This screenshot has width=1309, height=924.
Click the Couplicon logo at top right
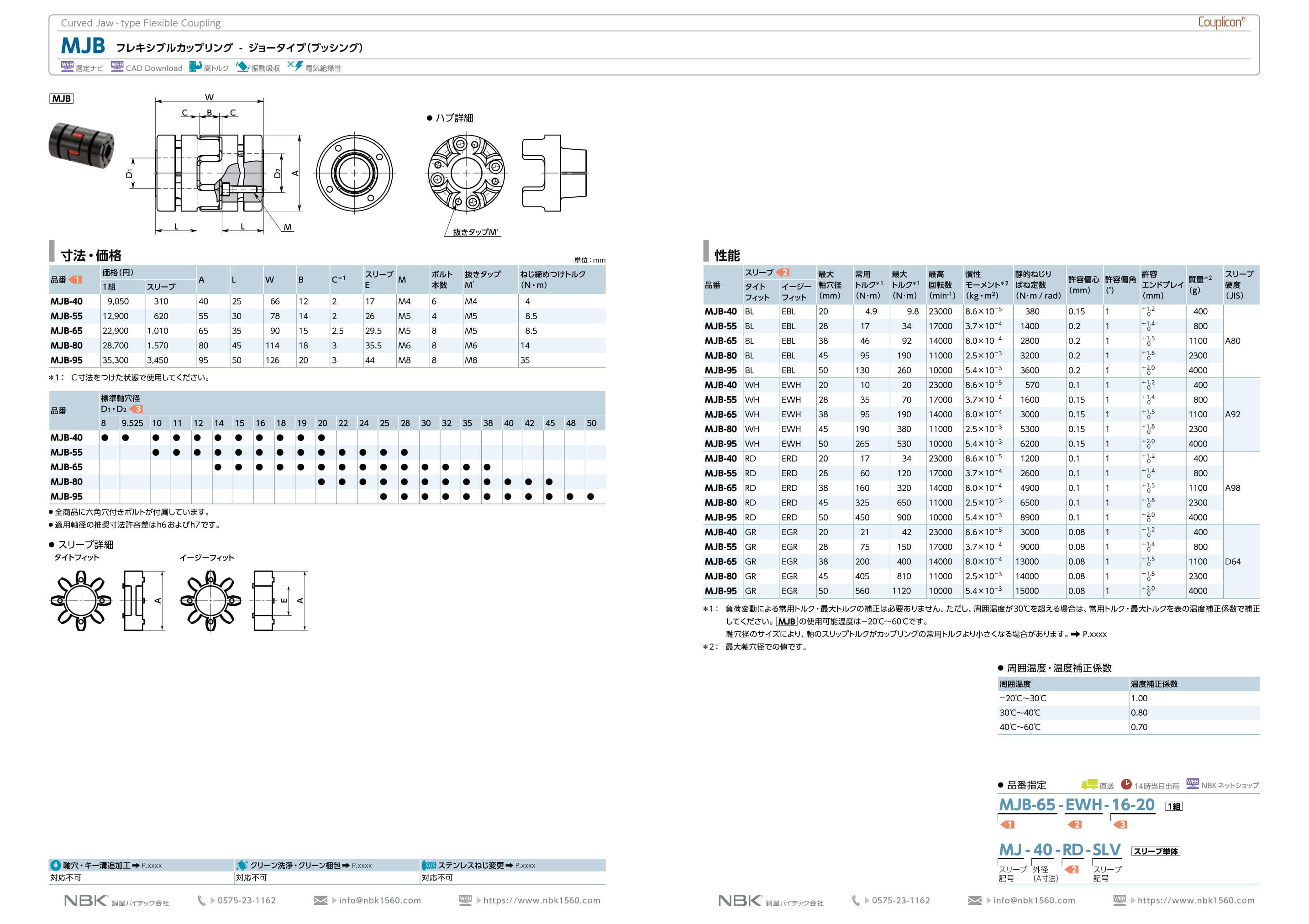1221,22
